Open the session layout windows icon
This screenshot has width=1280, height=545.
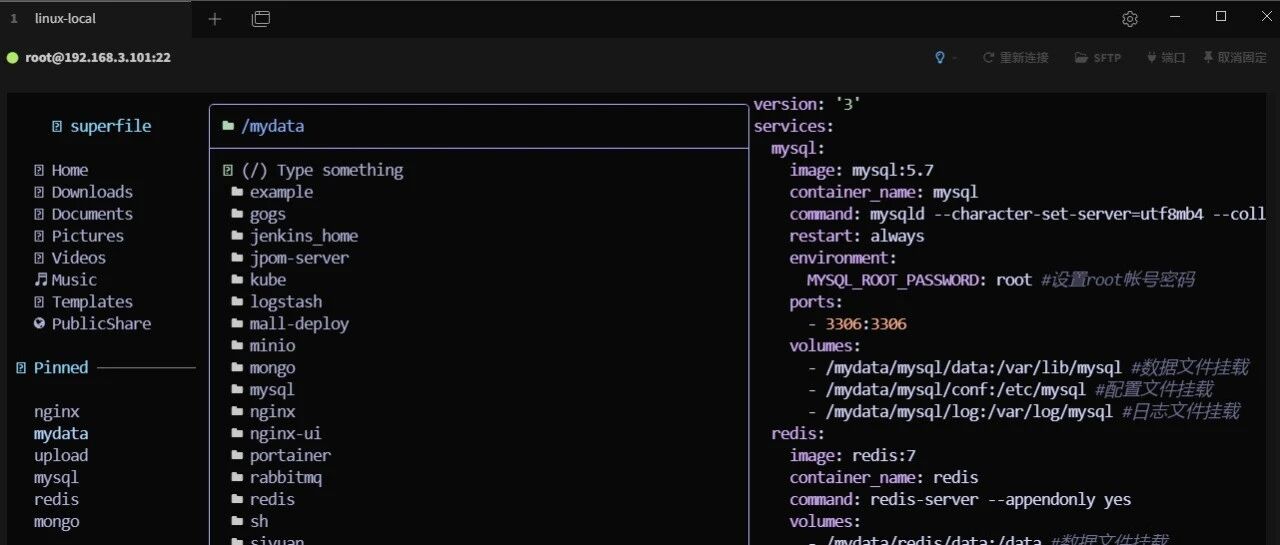(x=261, y=18)
